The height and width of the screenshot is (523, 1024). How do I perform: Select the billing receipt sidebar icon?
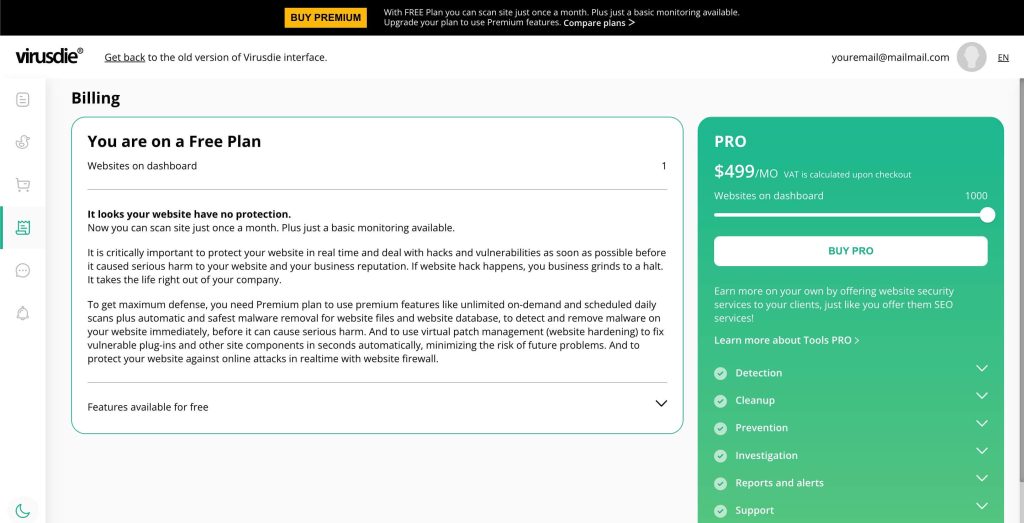[23, 228]
